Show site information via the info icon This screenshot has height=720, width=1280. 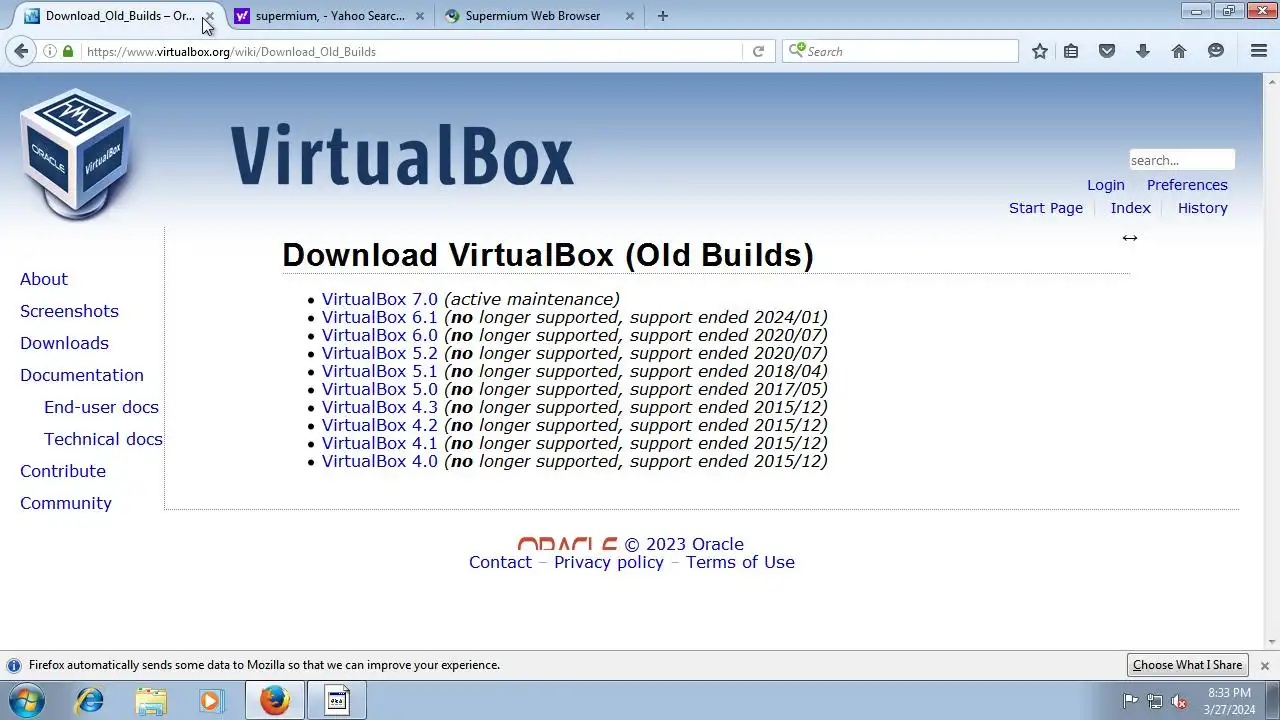(x=49, y=51)
